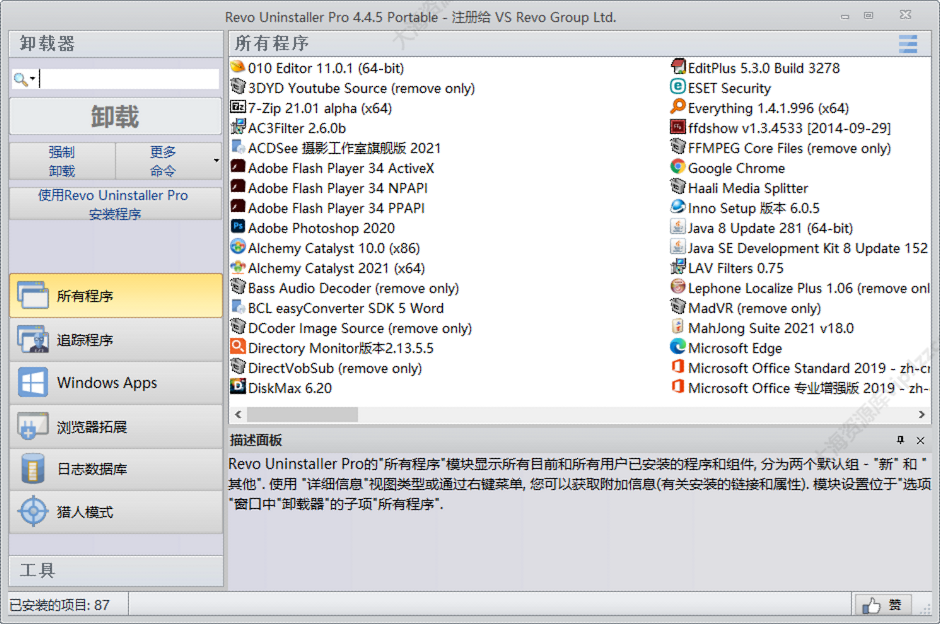Click the 赞 thumbs-up like button

882,605
